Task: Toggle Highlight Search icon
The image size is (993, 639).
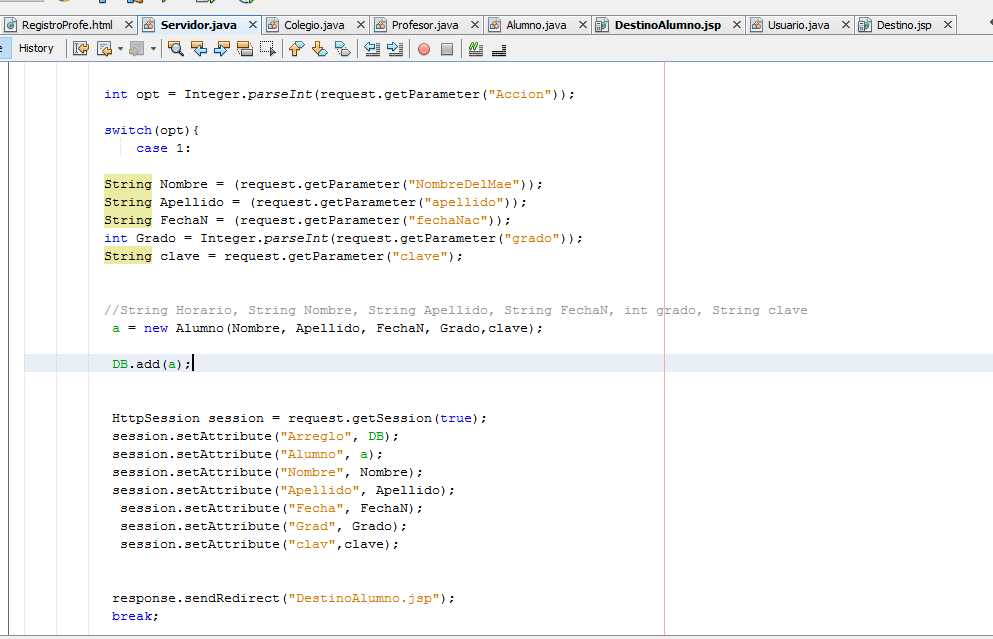Action: (244, 49)
